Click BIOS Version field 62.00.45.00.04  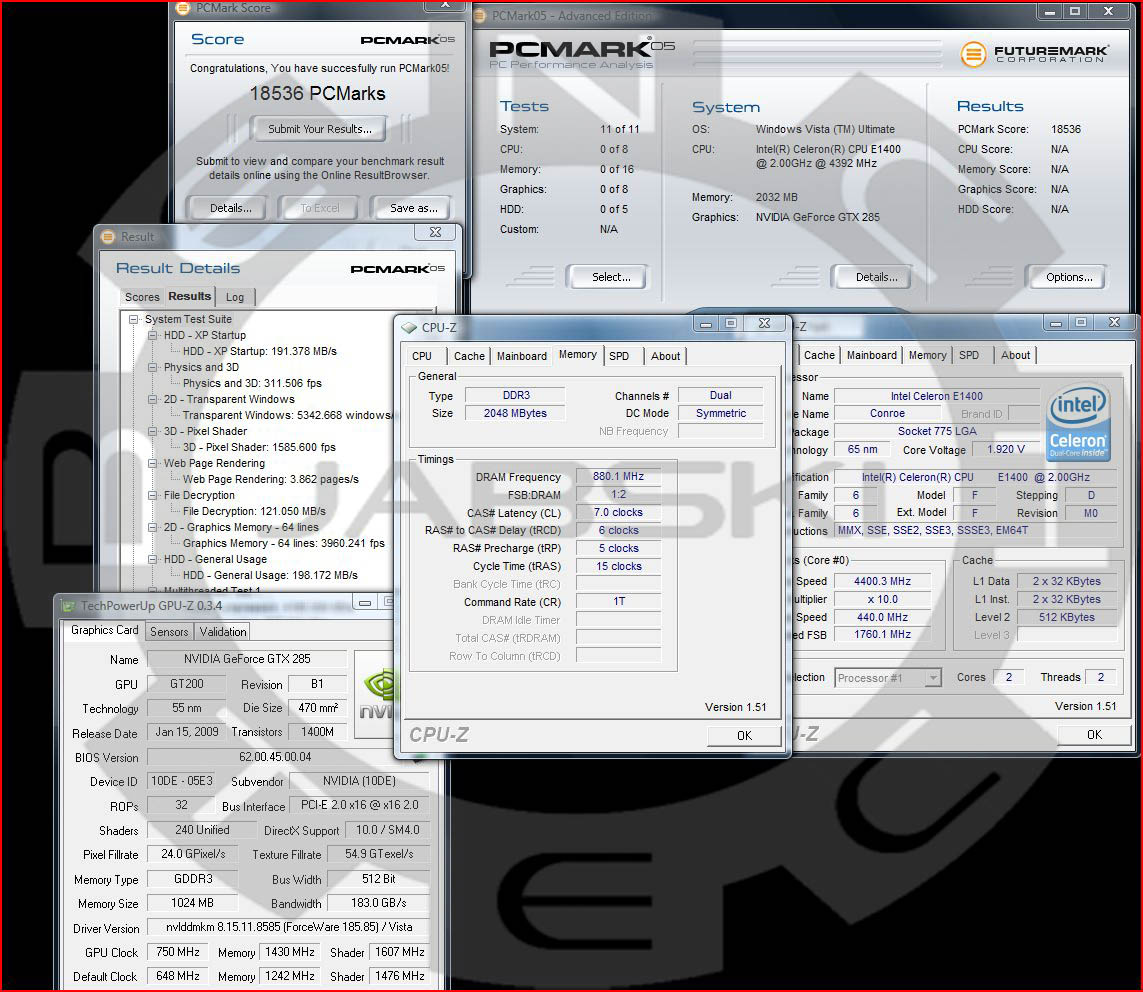(288, 757)
